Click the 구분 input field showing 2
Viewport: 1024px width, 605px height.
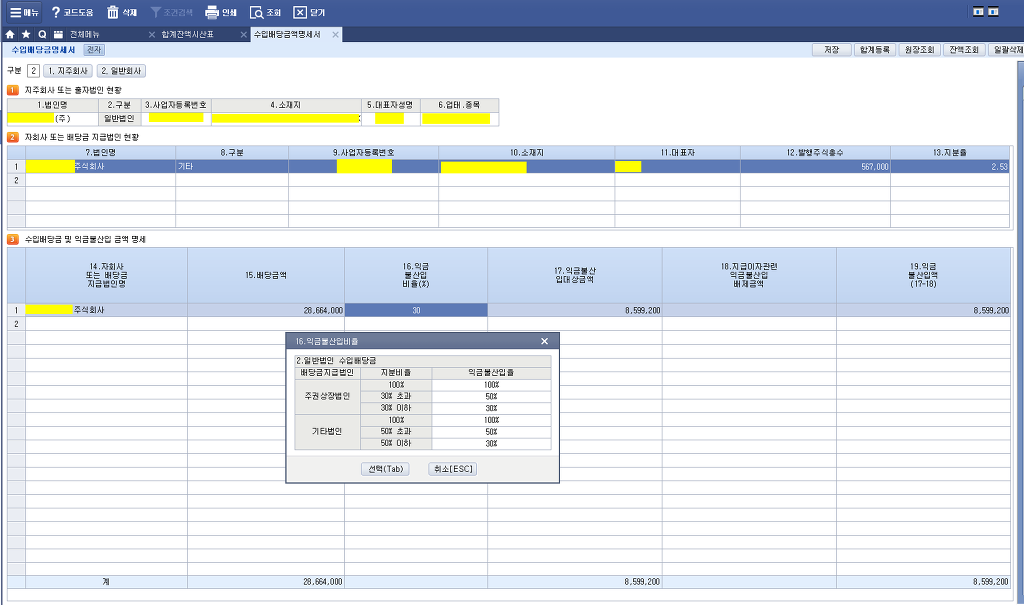[x=33, y=71]
